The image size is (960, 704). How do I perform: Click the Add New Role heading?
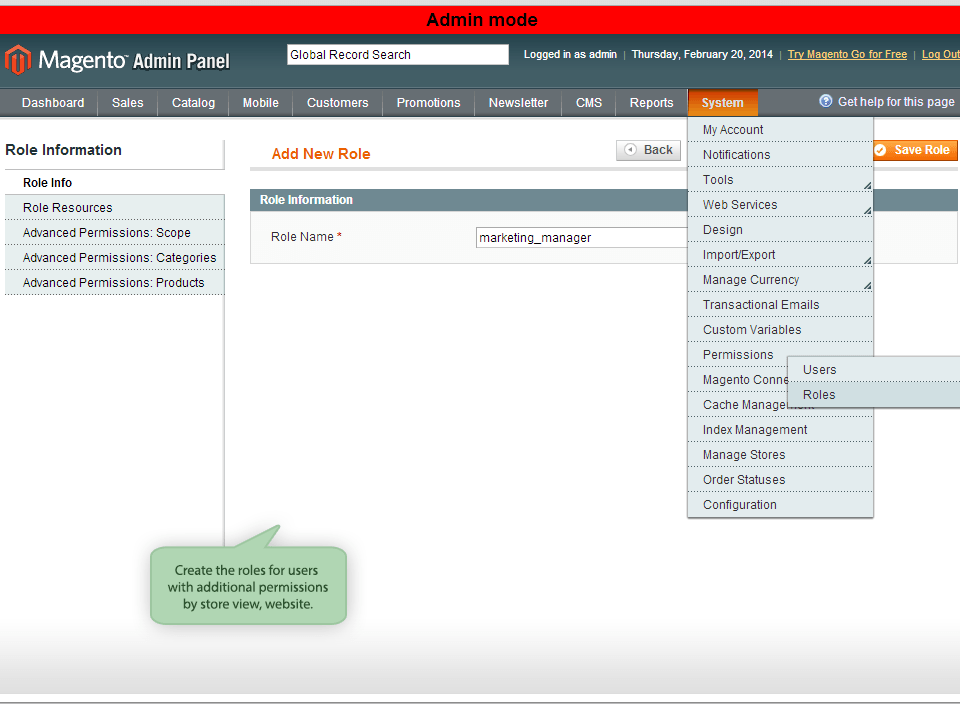coord(321,154)
